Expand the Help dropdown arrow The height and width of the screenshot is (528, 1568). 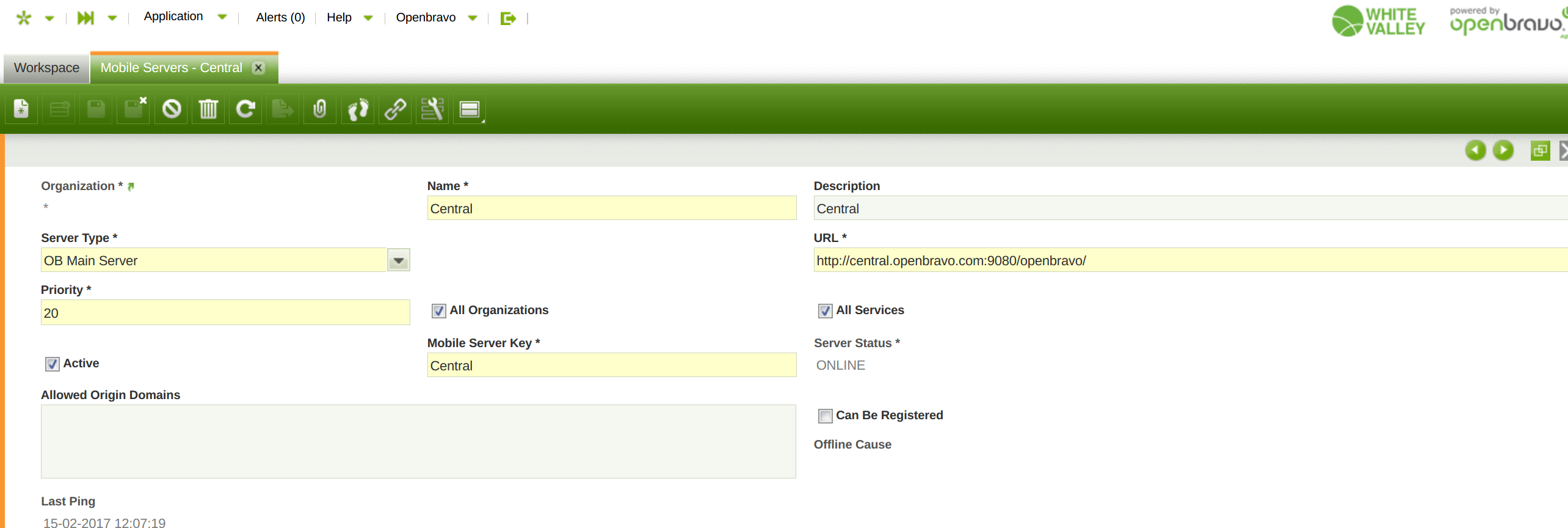(x=368, y=18)
